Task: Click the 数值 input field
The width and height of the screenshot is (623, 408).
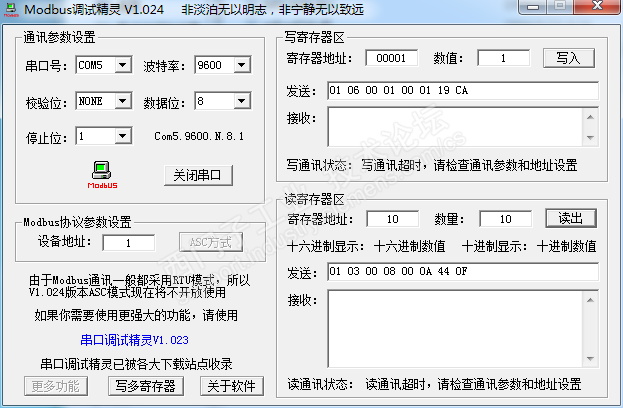Action: [x=503, y=58]
